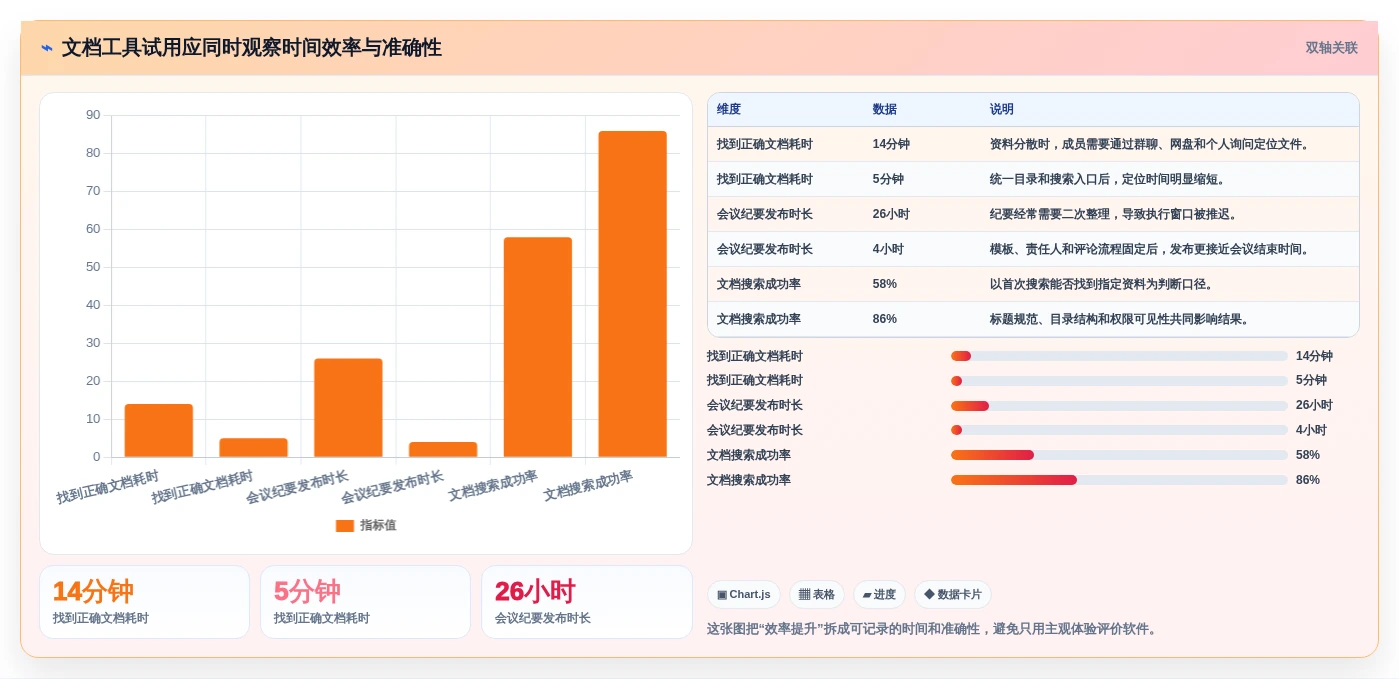Click the chart bar with value 26

click(x=348, y=408)
